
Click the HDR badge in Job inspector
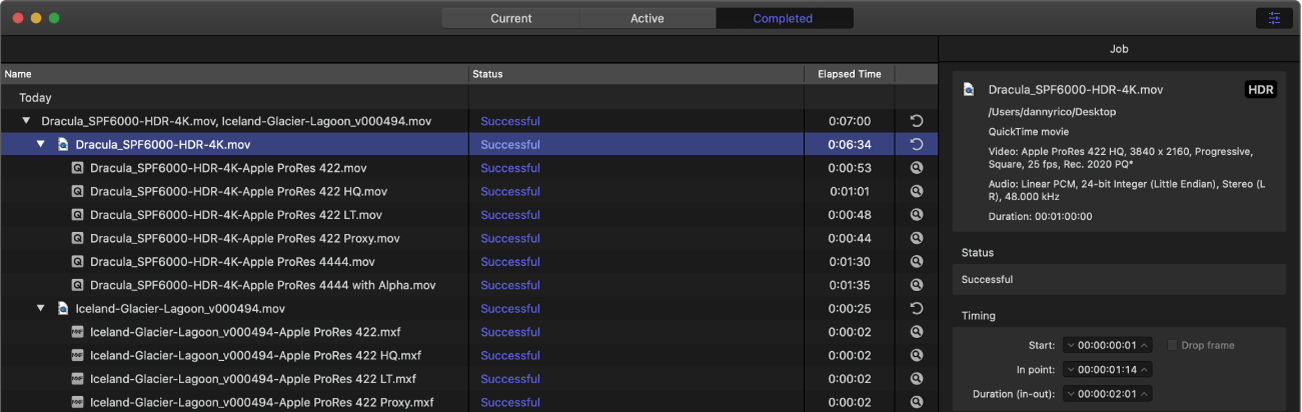click(1260, 90)
